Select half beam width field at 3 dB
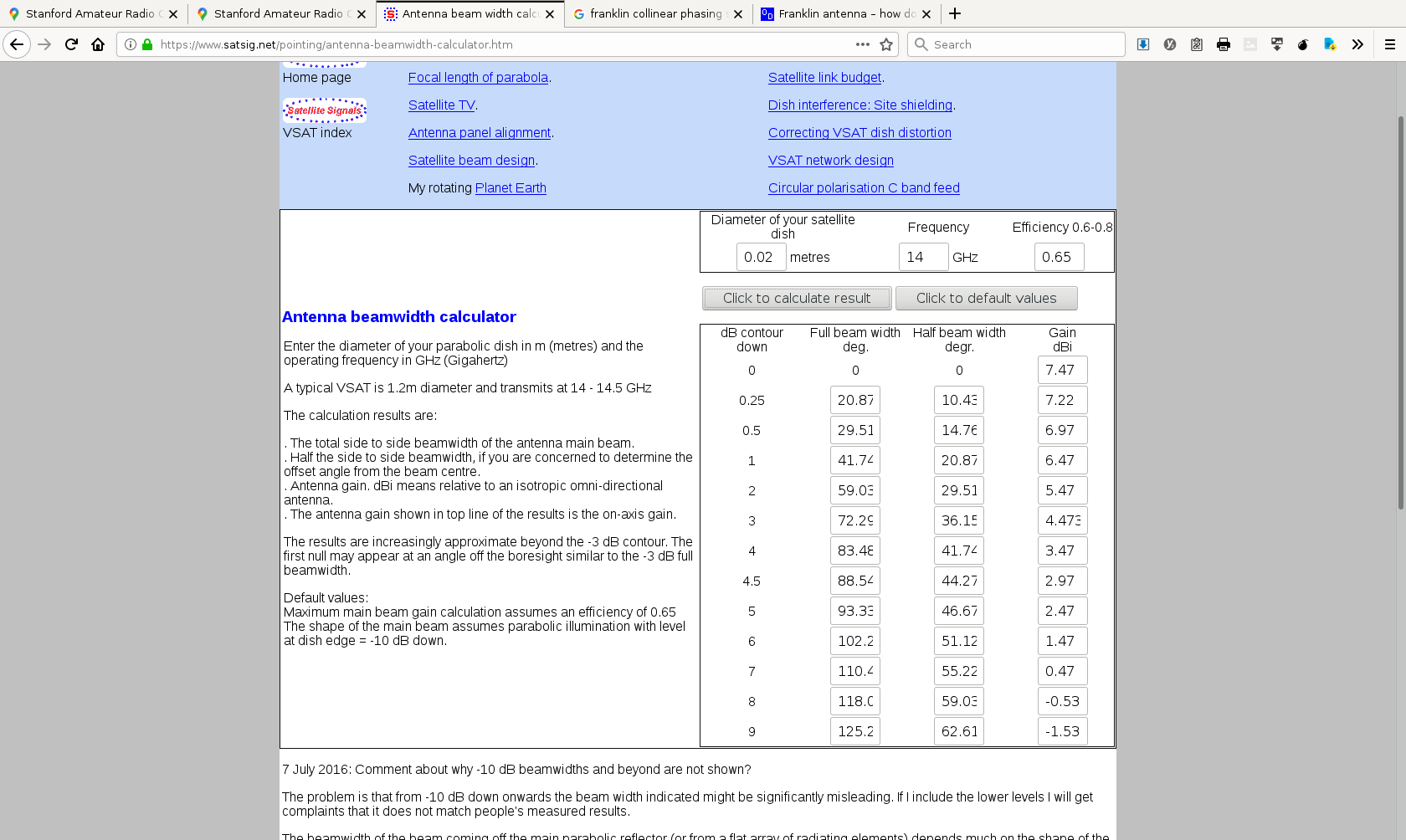Screen dimensions: 1406x840 [959, 520]
